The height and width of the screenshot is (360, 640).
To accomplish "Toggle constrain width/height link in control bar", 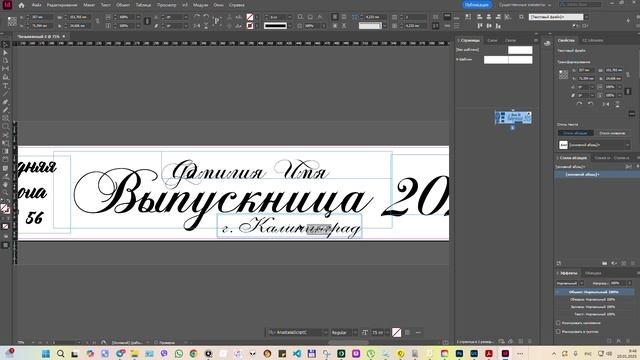I will coord(97,21).
